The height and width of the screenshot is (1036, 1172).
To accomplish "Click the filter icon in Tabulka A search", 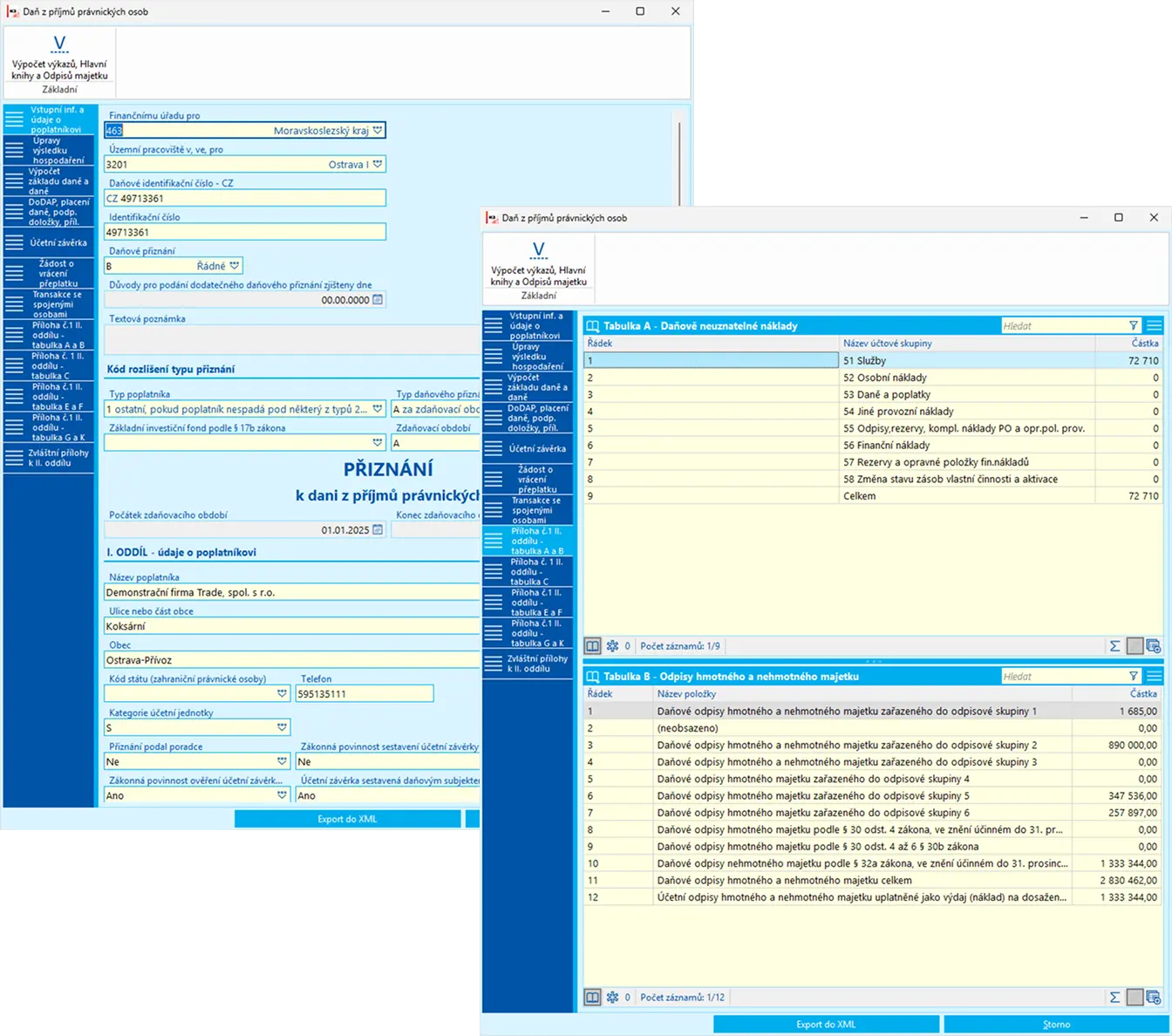I will pyautogui.click(x=1133, y=326).
